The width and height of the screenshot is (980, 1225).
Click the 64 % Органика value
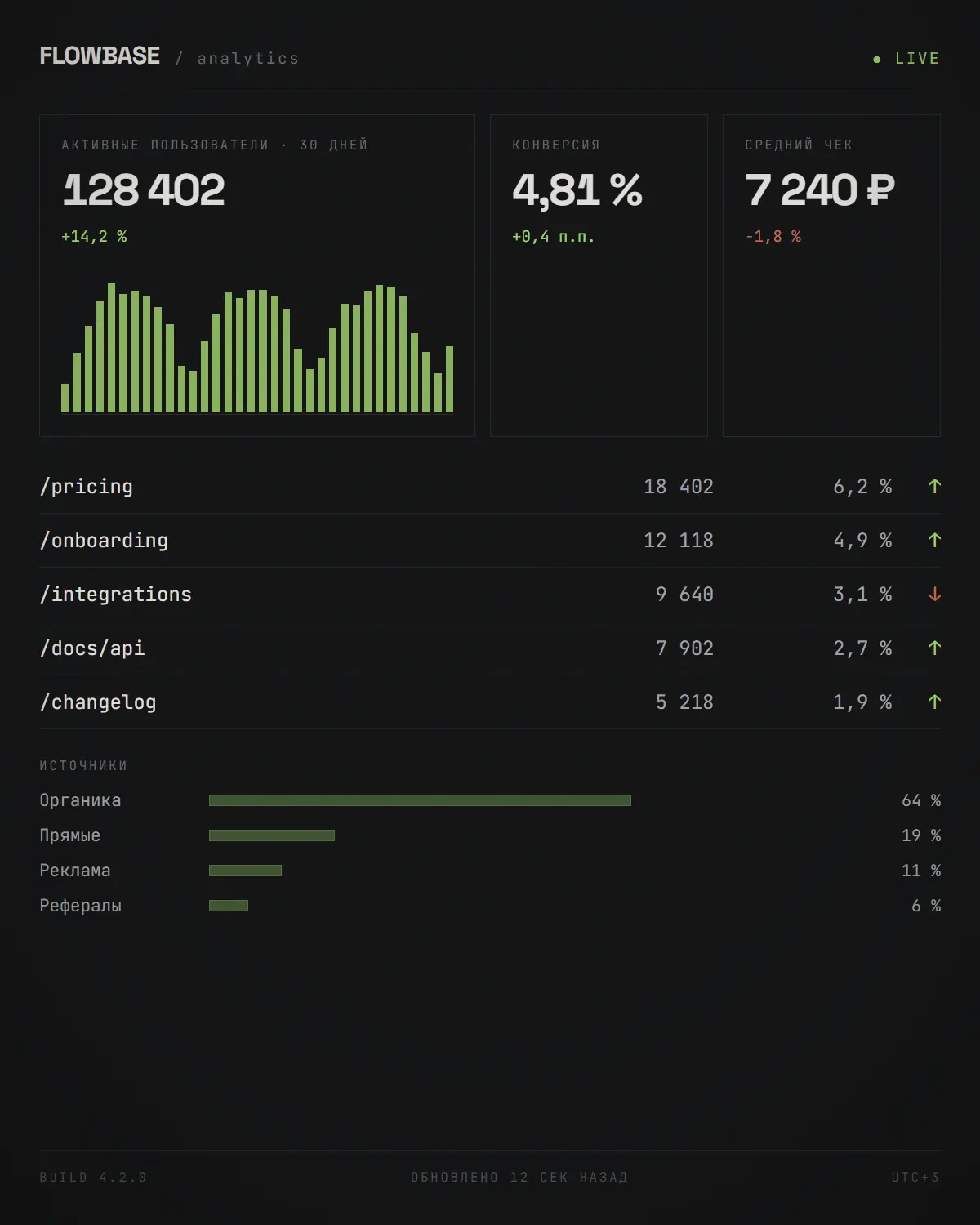click(x=921, y=800)
